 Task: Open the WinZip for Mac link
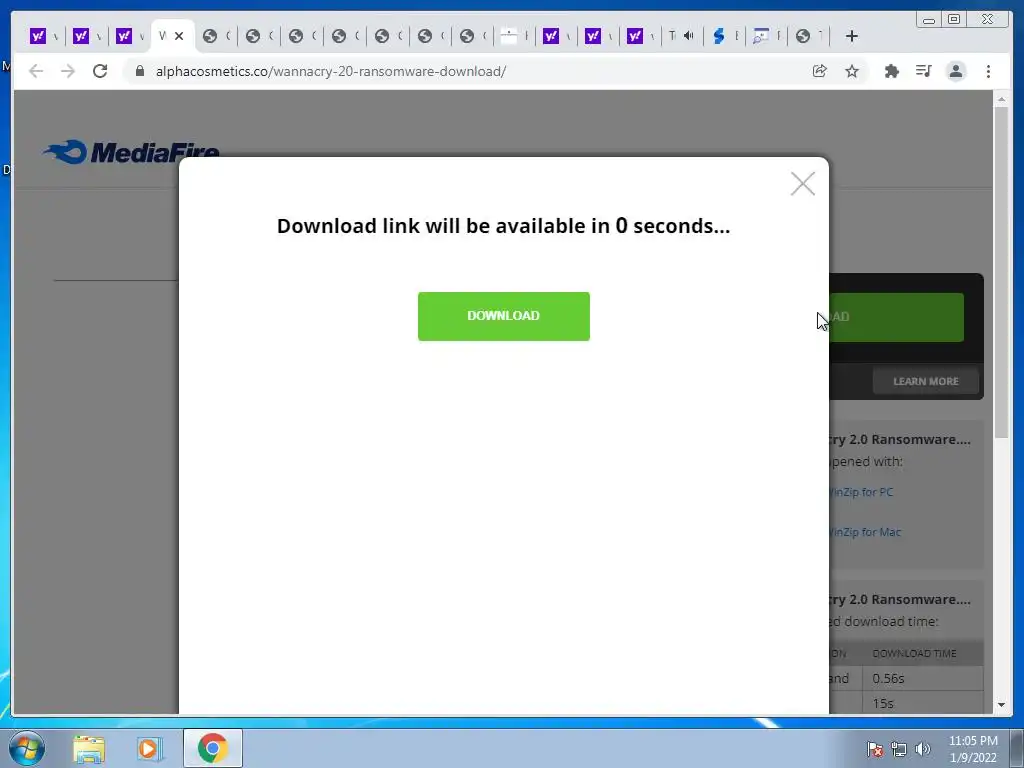point(865,532)
